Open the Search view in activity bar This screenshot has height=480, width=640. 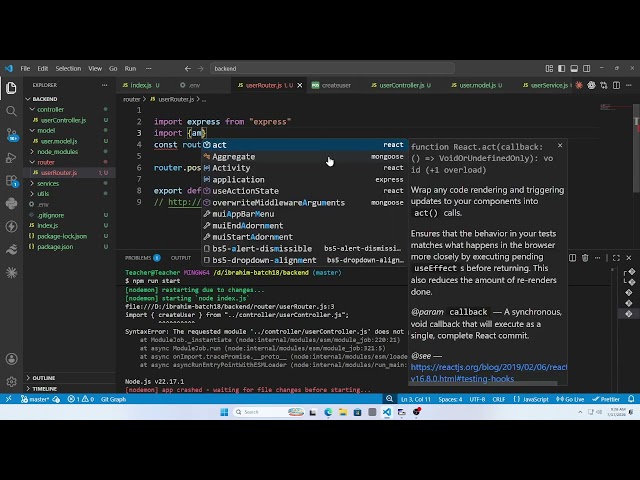(11, 111)
